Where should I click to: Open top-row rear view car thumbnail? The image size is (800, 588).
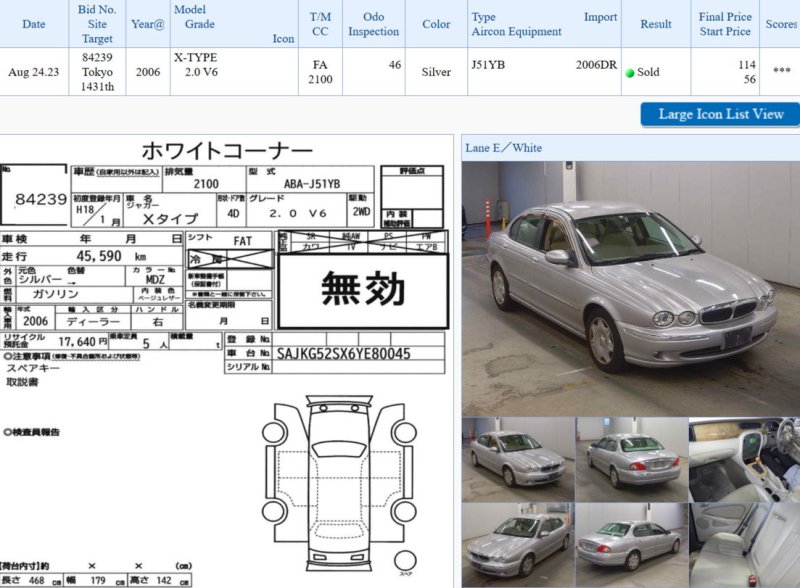(631, 459)
